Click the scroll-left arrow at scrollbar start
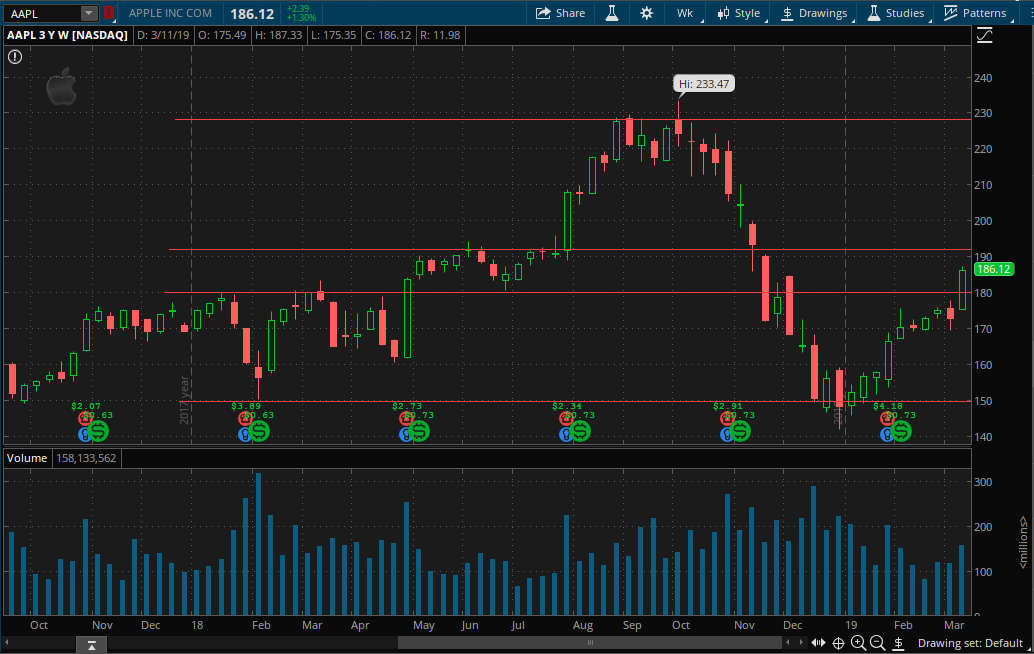Image resolution: width=1034 pixels, height=654 pixels. [7, 642]
